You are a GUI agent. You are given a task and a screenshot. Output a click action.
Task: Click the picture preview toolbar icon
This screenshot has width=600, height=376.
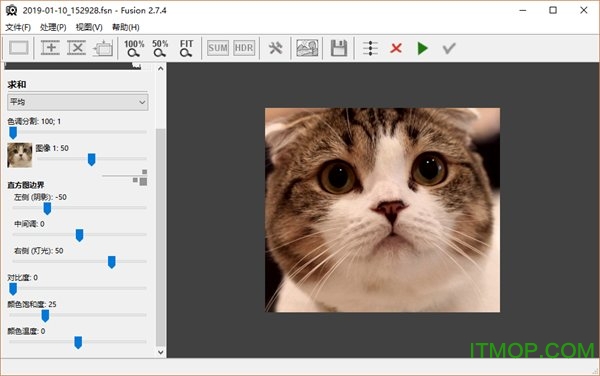click(x=307, y=48)
